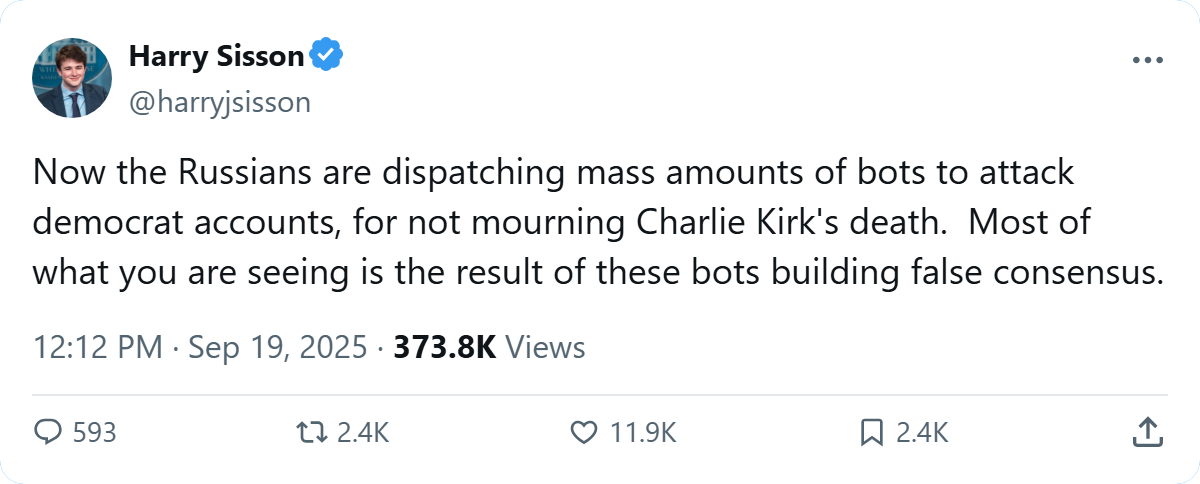Screen dimensions: 1200x484
Task: Click the blue verified checkmark badge
Action: point(325,57)
